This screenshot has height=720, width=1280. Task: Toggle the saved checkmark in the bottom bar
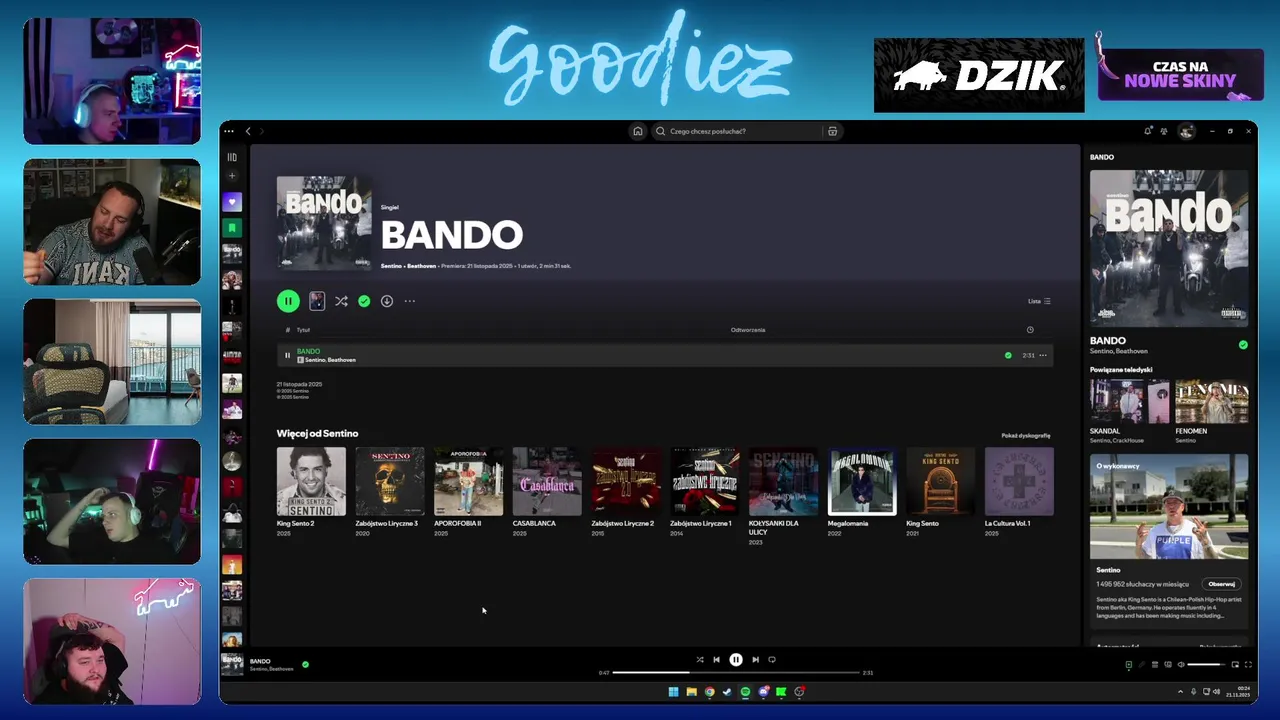305,664
